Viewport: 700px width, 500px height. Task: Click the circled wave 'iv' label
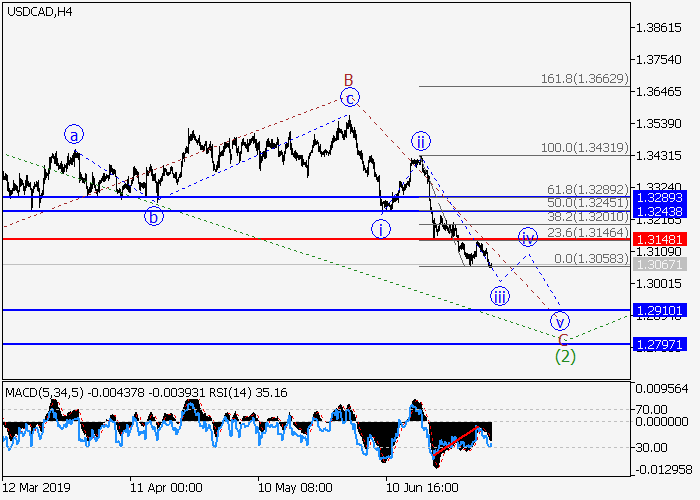[528, 237]
